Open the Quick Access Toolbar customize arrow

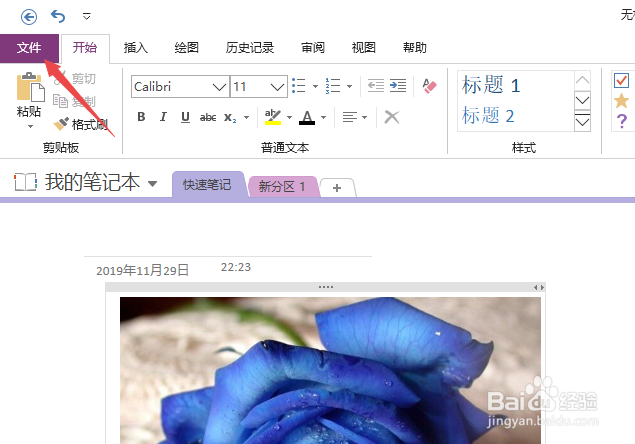click(x=86, y=16)
